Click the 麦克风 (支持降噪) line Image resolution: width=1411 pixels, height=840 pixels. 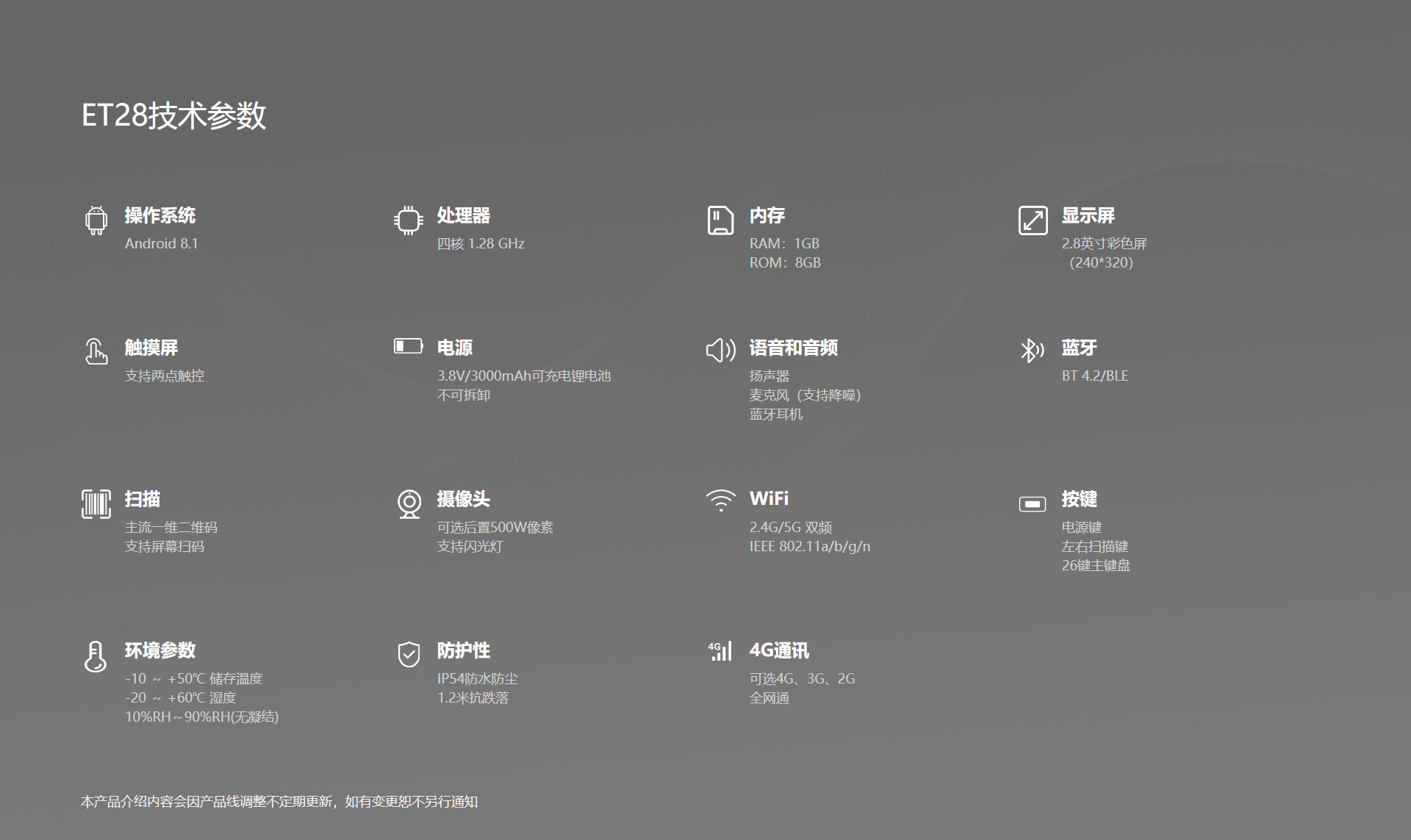point(805,395)
